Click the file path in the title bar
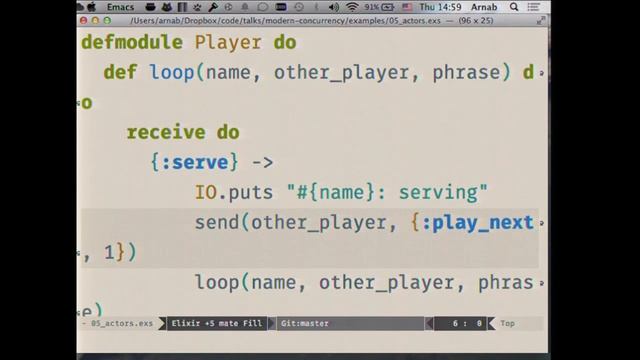 pos(285,20)
